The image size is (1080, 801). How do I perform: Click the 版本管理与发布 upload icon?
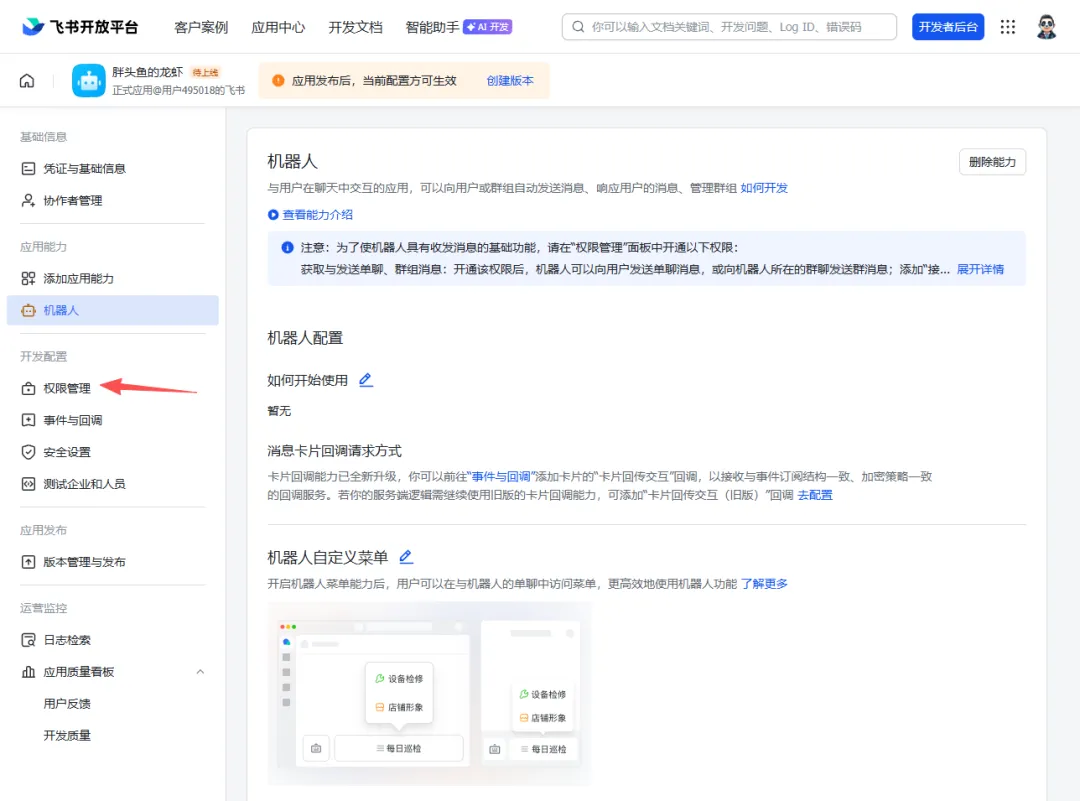point(28,562)
